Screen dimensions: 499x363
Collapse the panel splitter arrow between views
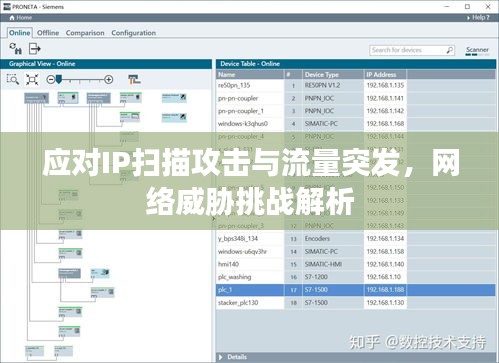(x=214, y=219)
